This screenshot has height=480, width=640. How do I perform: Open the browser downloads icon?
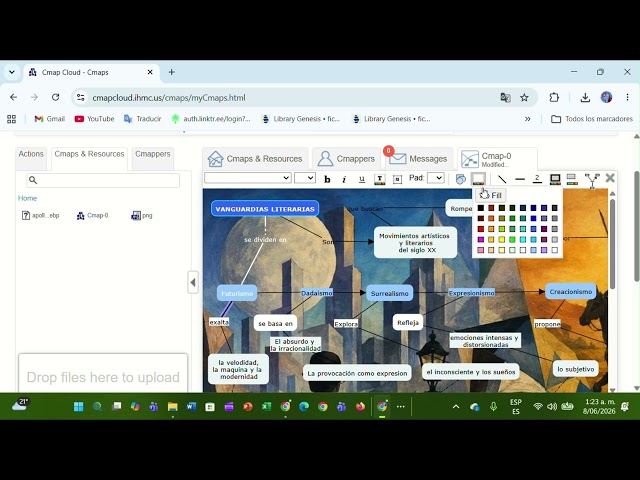[585, 97]
